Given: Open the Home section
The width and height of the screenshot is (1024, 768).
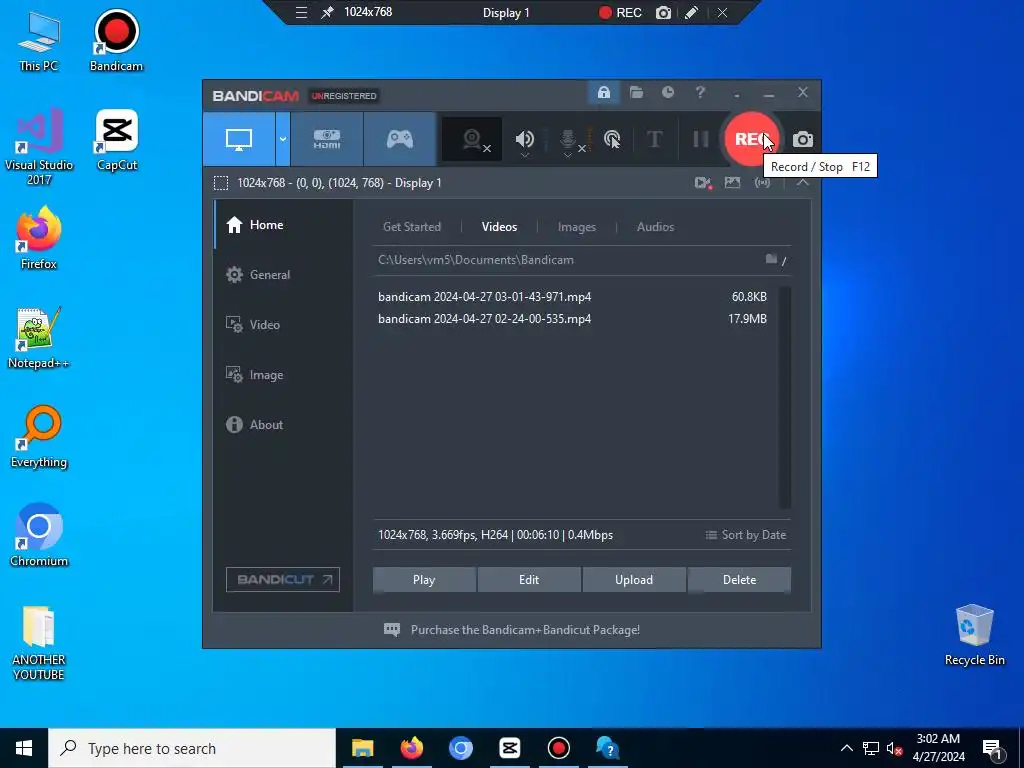Looking at the screenshot, I should (283, 225).
